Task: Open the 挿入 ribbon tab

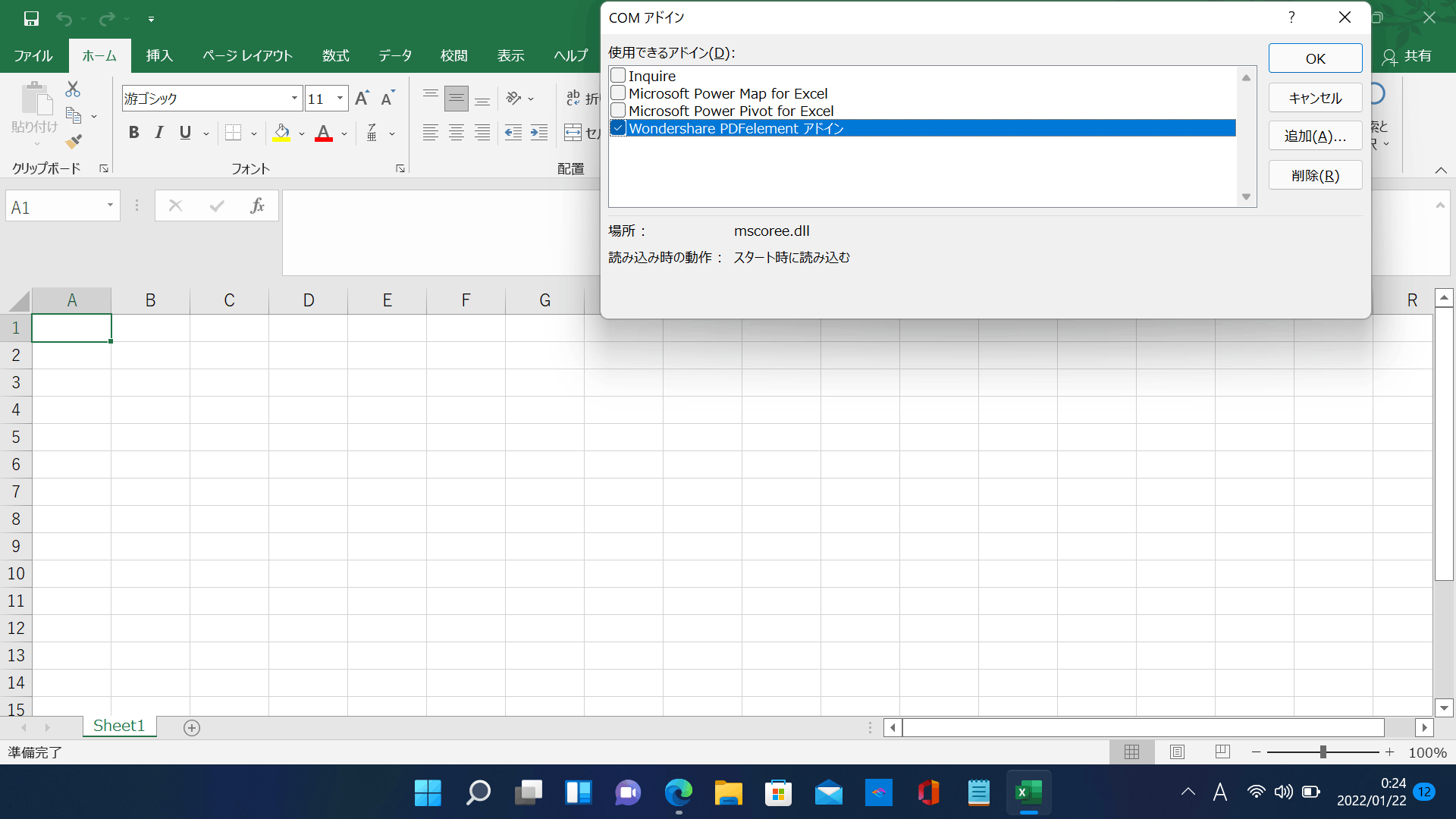Action: (x=159, y=55)
